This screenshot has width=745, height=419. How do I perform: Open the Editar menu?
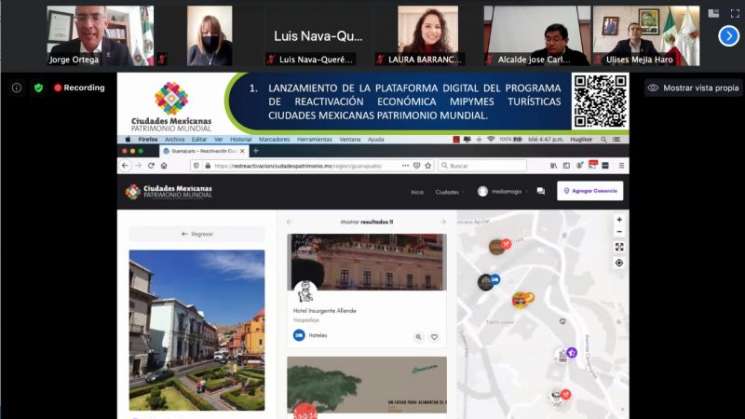(199, 140)
